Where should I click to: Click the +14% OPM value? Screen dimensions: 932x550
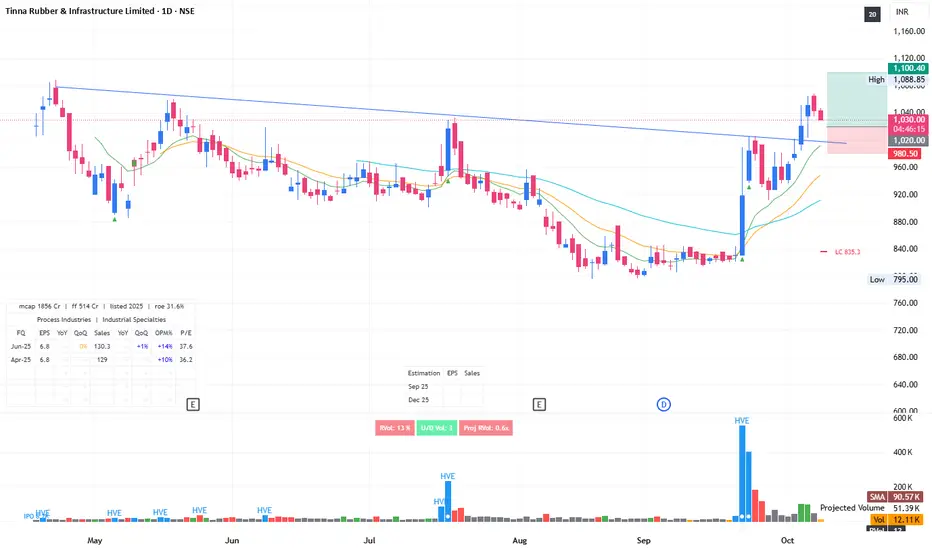[x=165, y=346]
